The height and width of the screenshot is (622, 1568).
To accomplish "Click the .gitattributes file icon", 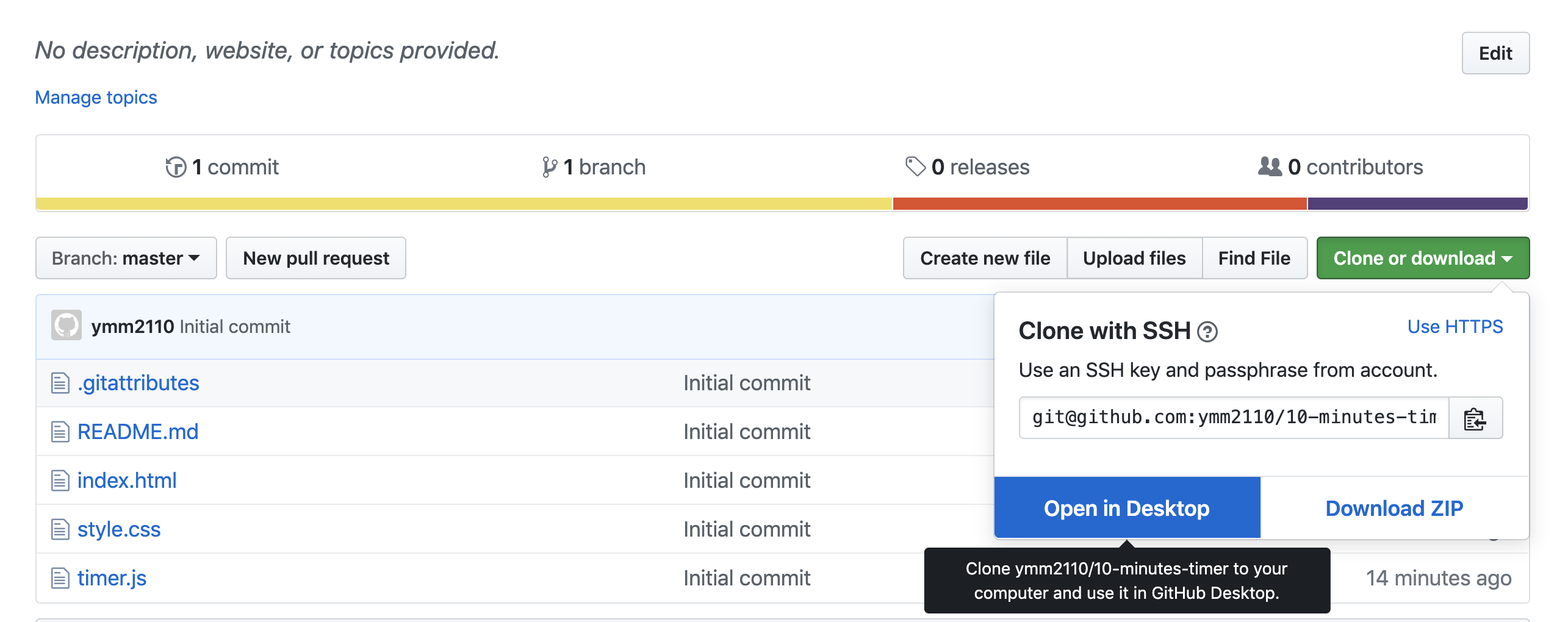I will tap(60, 383).
